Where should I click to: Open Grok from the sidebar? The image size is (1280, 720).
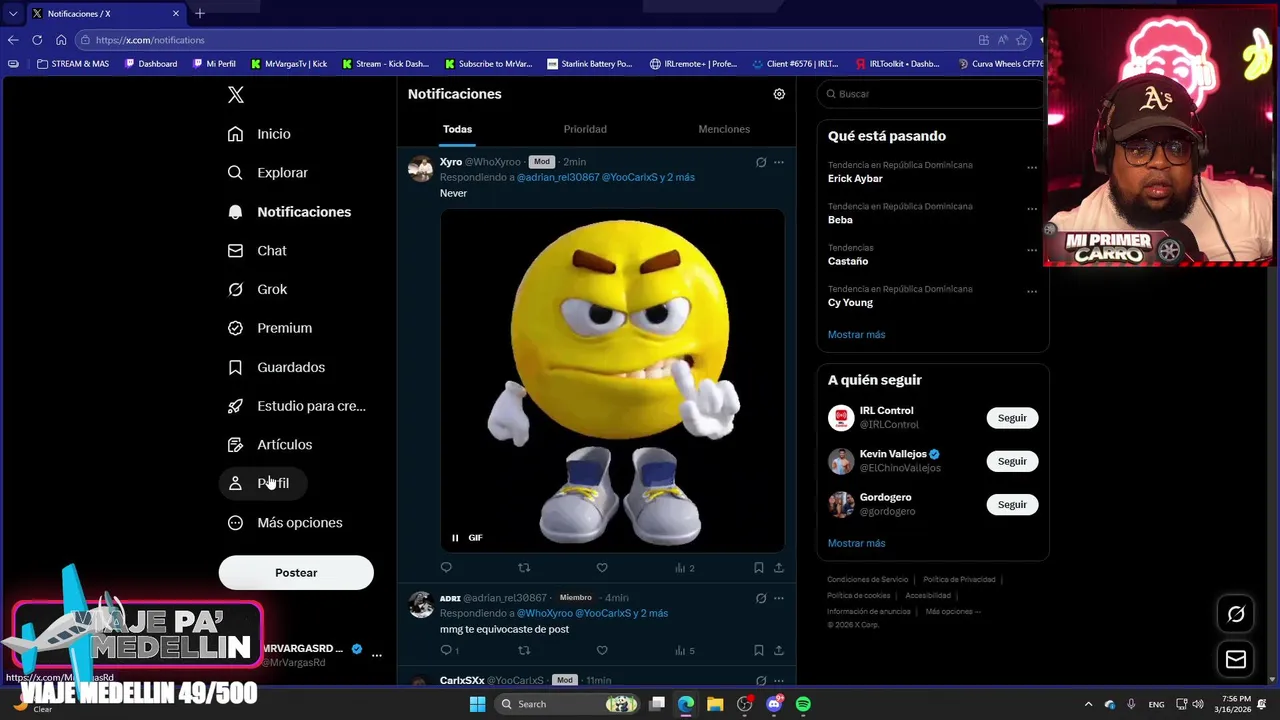[258, 290]
